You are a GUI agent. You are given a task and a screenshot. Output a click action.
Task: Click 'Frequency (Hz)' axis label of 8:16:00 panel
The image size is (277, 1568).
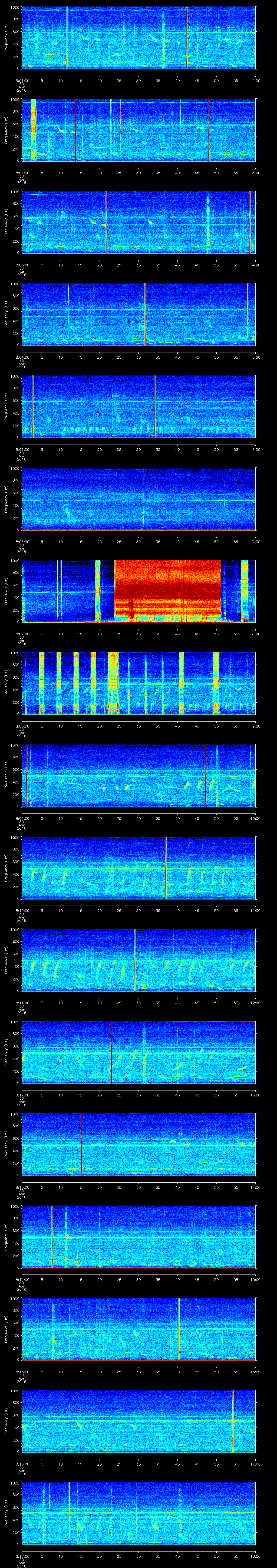coord(6,1421)
